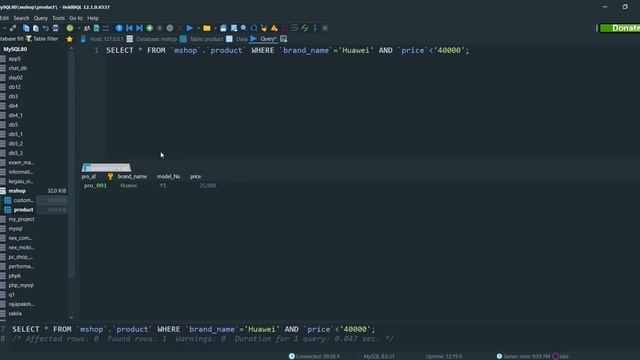The width and height of the screenshot is (640, 360).
Task: Select the my_project database in tree
Action: tap(21, 219)
